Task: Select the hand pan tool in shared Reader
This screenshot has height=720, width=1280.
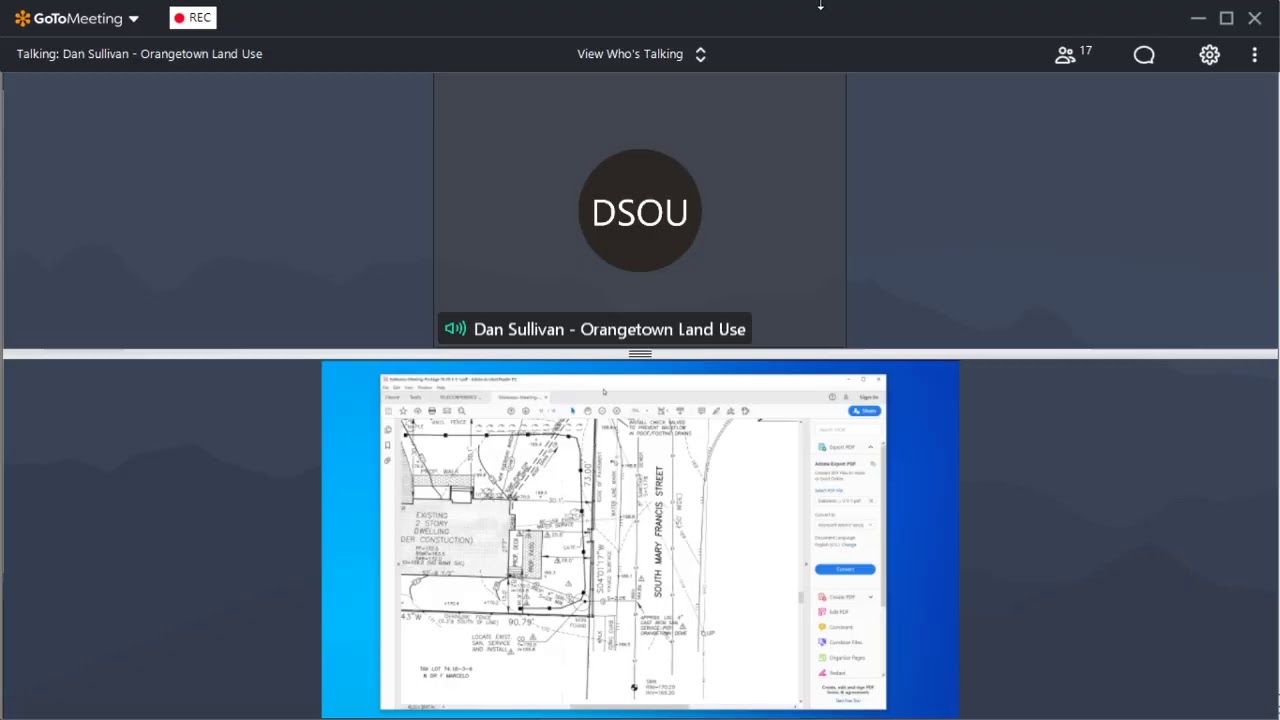Action: coord(588,411)
